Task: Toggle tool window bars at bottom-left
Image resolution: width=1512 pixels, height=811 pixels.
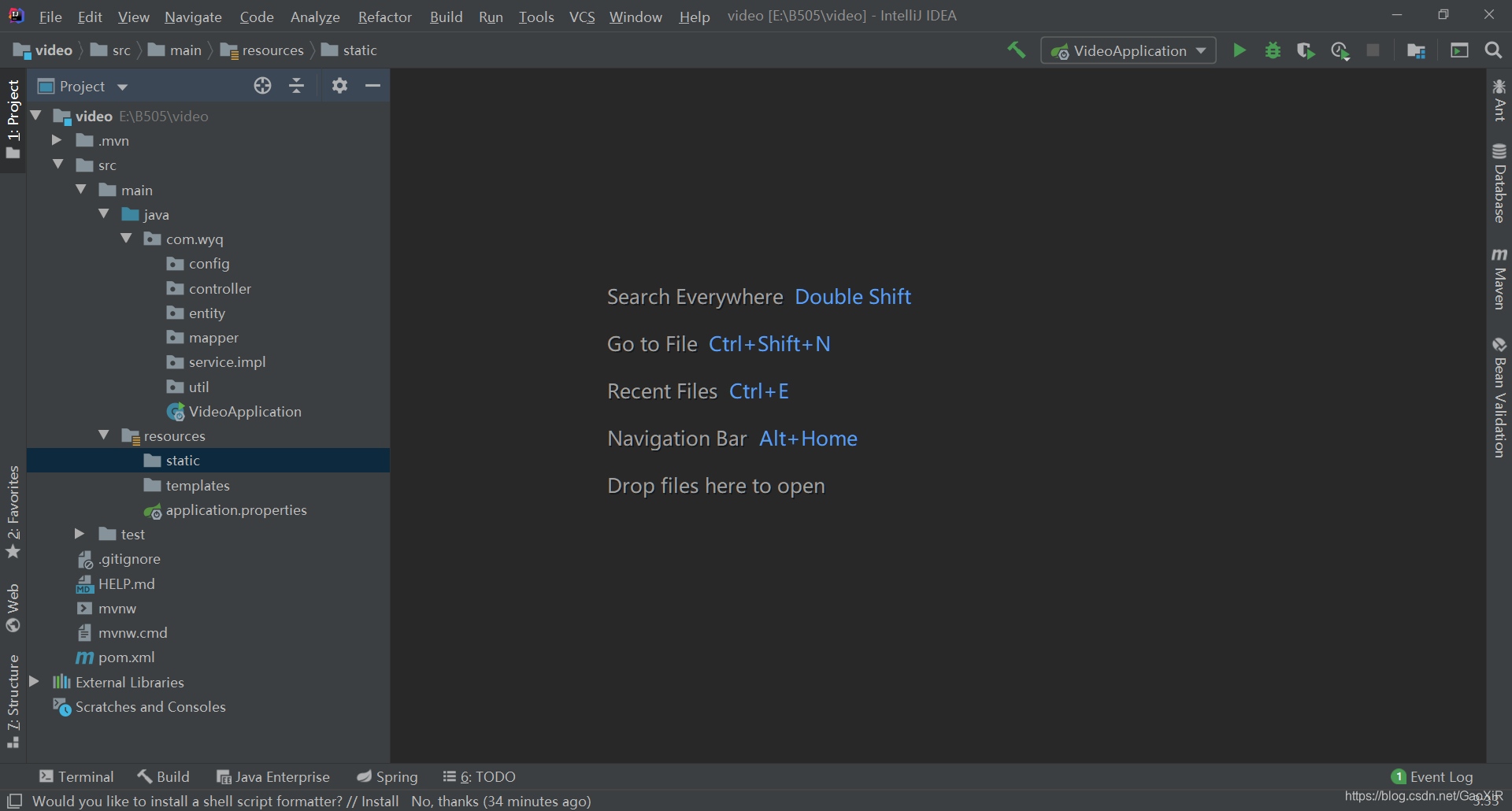Action: [x=14, y=801]
